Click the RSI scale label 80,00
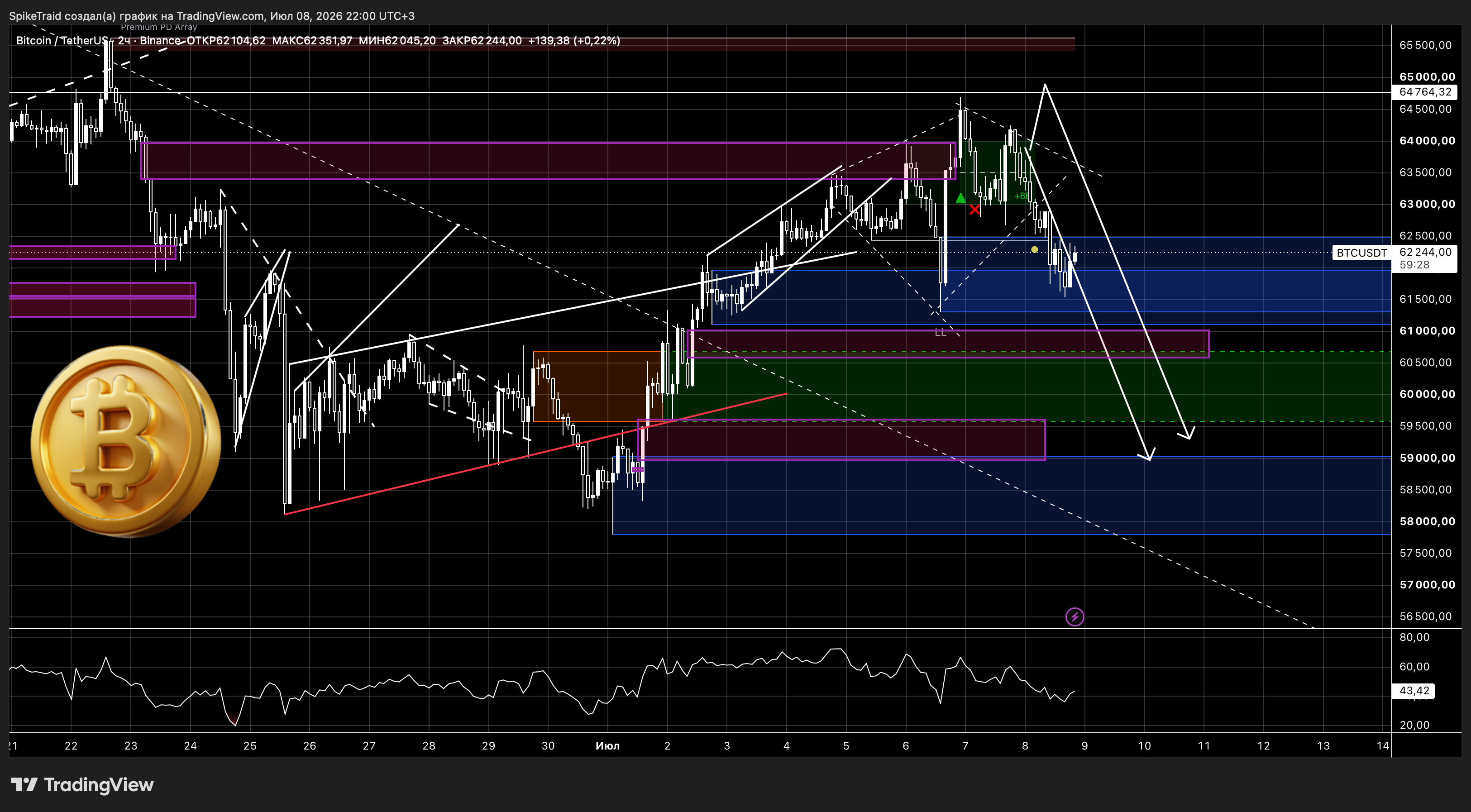This screenshot has height=812, width=1471. point(1414,637)
